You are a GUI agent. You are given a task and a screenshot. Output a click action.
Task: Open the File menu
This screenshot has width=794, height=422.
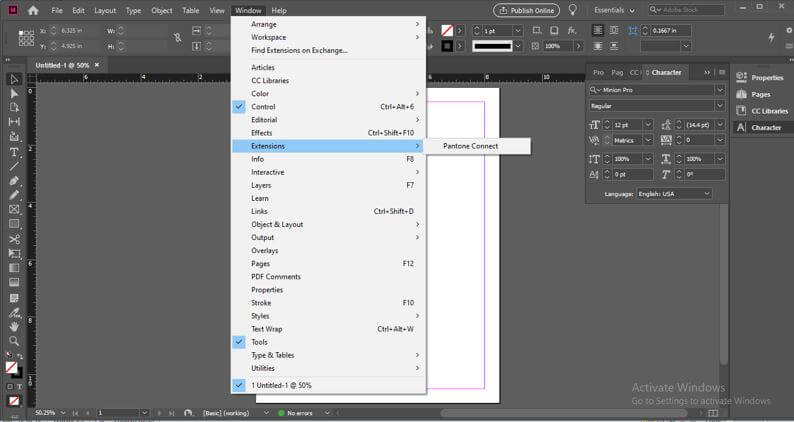57,10
